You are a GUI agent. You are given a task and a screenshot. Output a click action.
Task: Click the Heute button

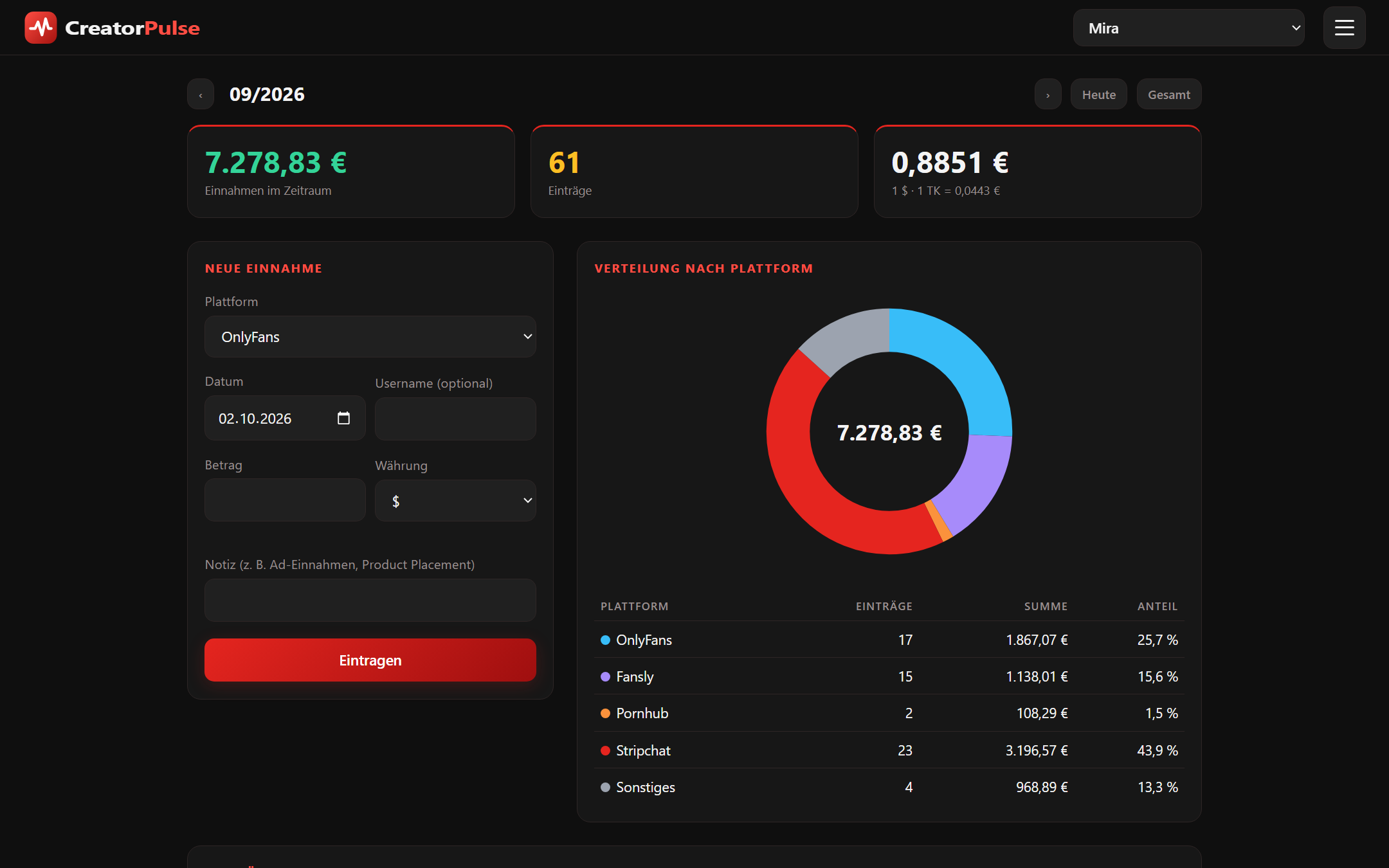click(1098, 95)
